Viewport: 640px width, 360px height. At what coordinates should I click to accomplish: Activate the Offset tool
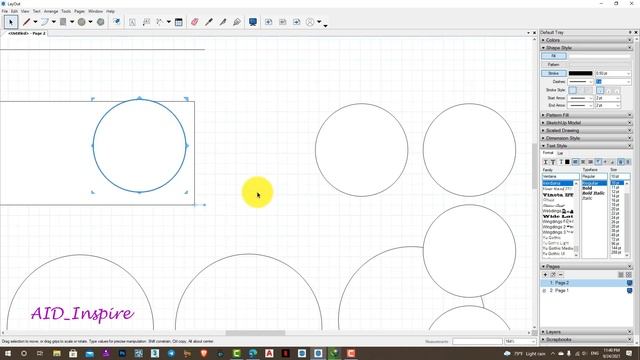116,22
